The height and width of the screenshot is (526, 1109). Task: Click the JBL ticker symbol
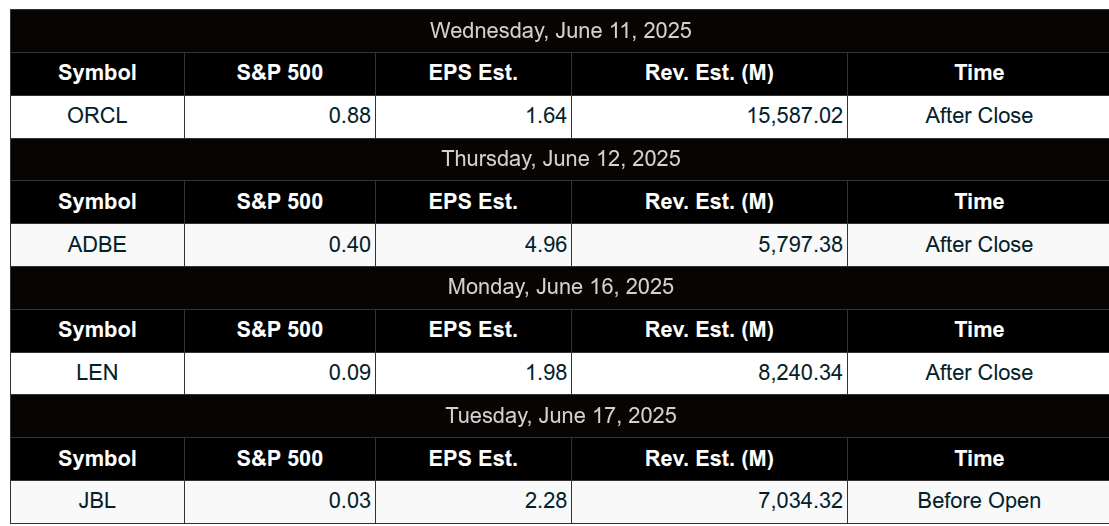pyautogui.click(x=97, y=501)
